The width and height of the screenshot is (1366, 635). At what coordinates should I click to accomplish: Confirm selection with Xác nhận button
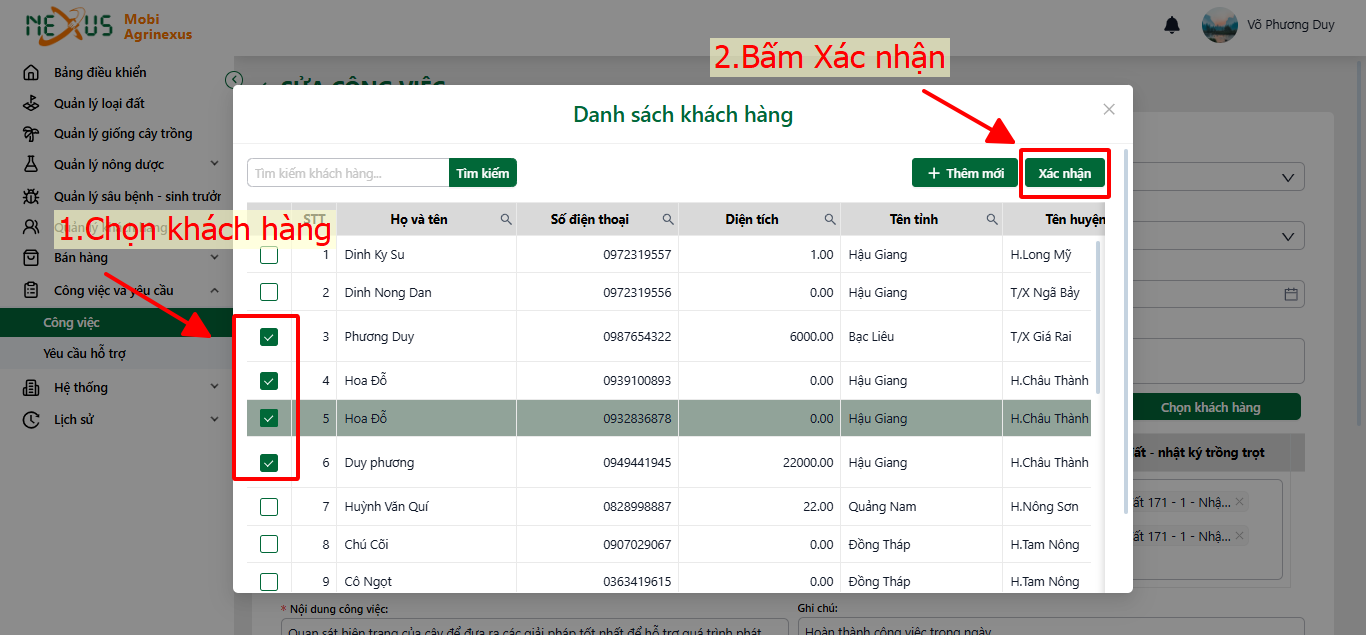click(x=1065, y=173)
